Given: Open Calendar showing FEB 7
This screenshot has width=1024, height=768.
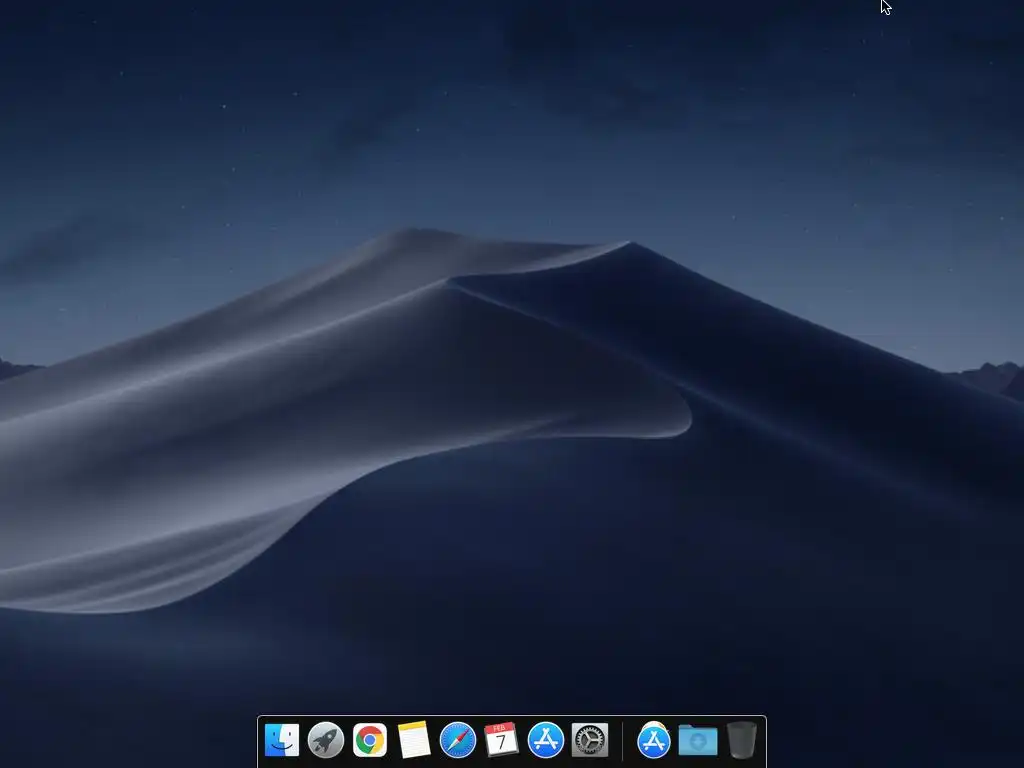Looking at the screenshot, I should [x=501, y=740].
